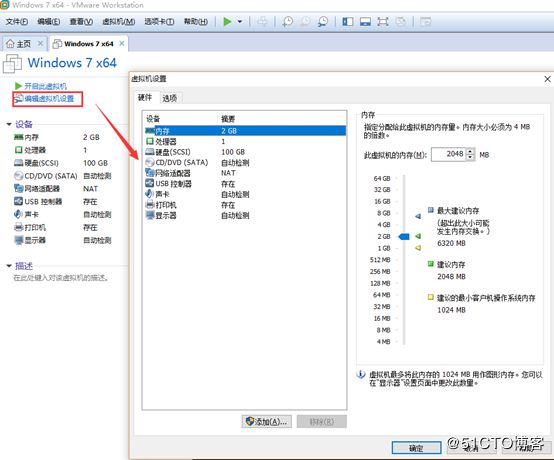Click the Unity mode toolbar icon
The image size is (554, 460).
click(400, 22)
